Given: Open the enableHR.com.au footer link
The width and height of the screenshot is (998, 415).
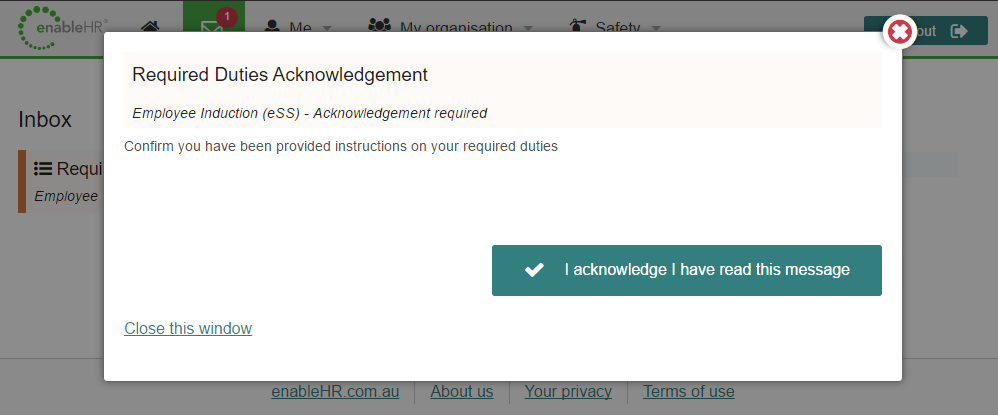Looking at the screenshot, I should [x=335, y=391].
